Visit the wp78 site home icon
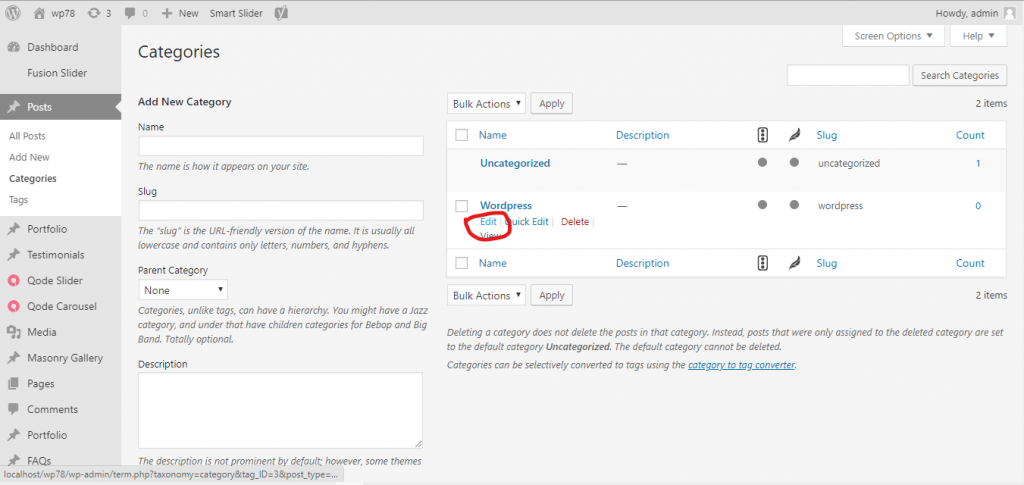 coord(40,12)
